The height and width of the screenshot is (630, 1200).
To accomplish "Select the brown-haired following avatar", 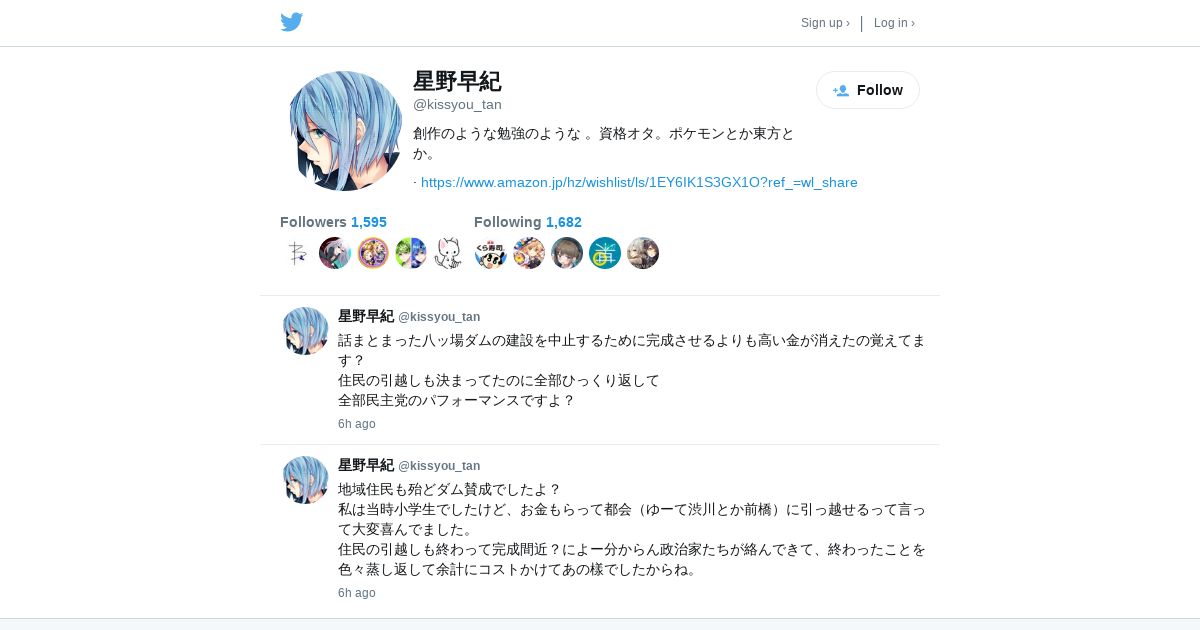I will coord(567,253).
